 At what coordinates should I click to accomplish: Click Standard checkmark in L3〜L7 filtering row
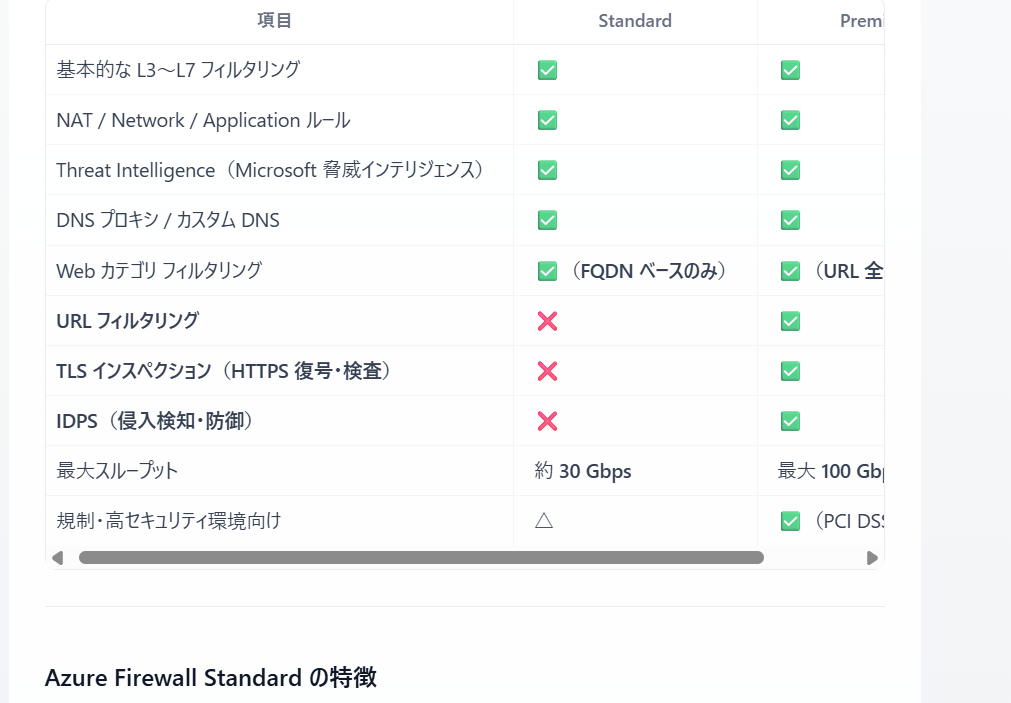[547, 70]
